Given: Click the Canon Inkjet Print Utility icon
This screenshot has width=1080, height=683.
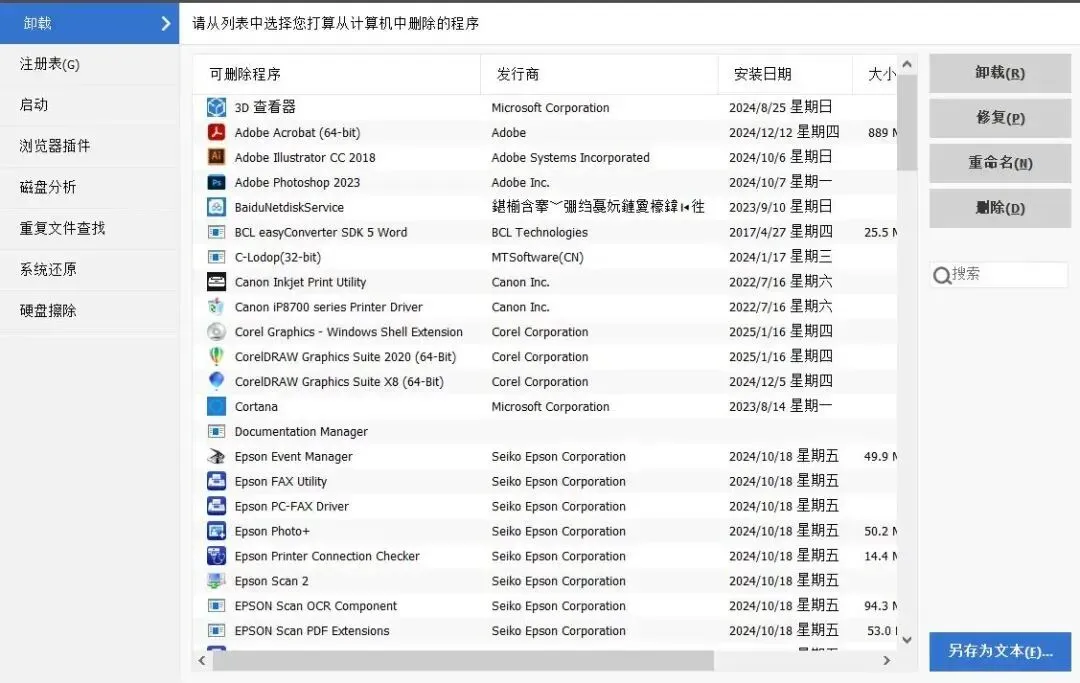Looking at the screenshot, I should click(216, 282).
